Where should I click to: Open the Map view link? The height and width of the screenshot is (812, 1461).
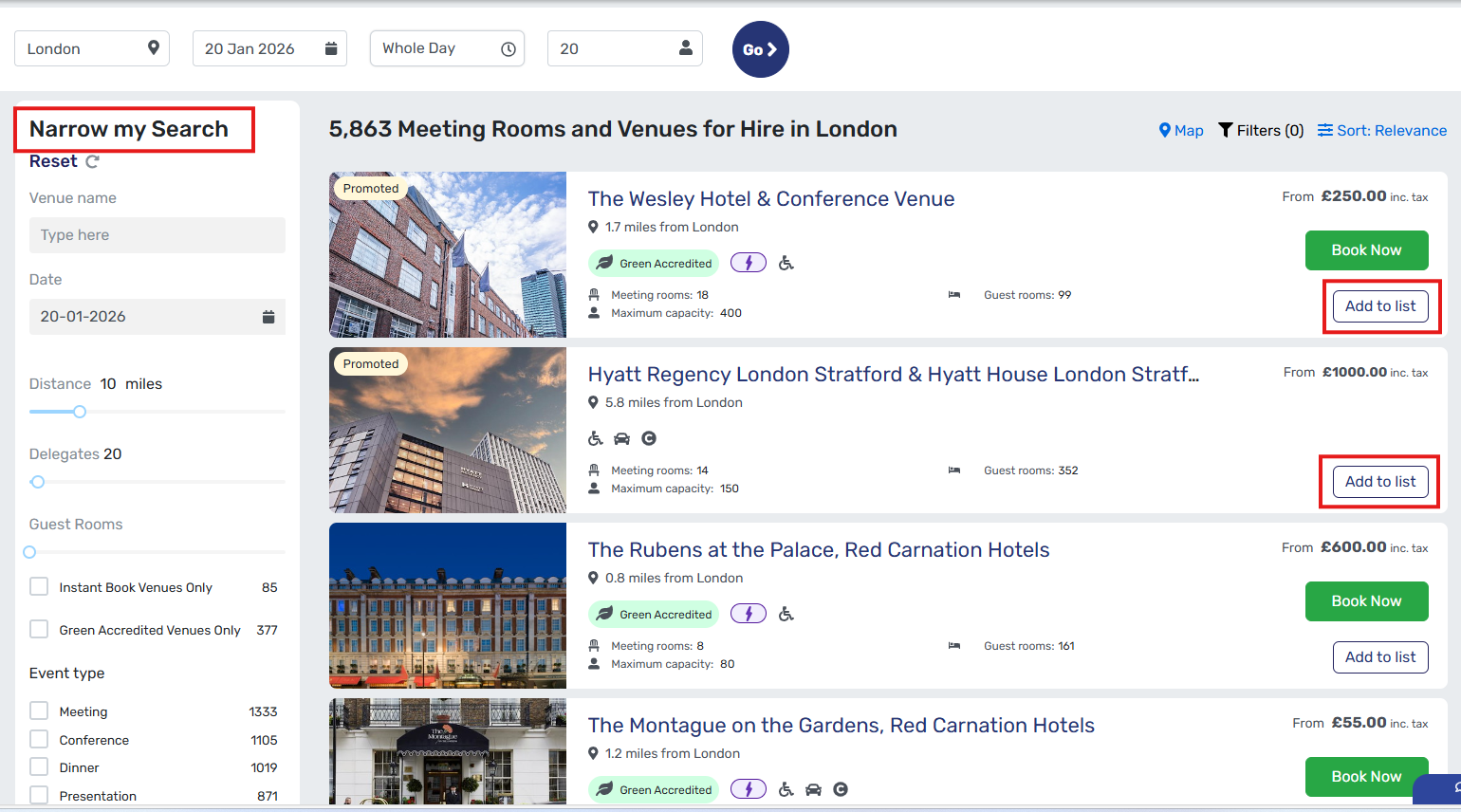(1181, 131)
